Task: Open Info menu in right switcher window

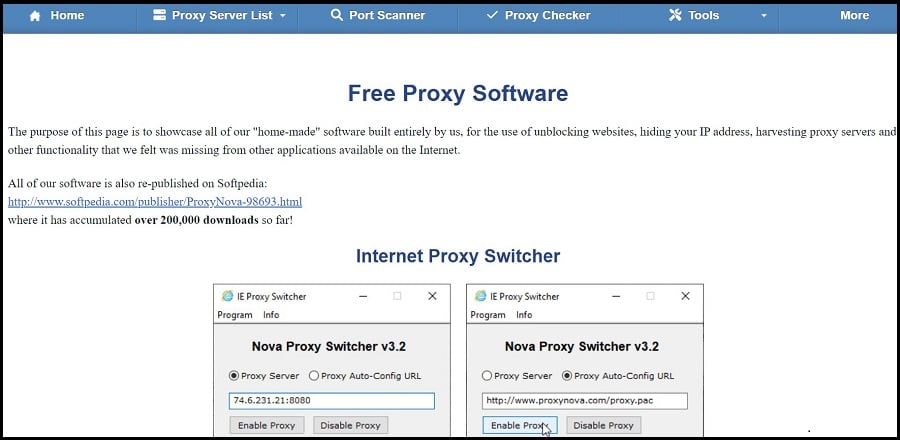Action: click(524, 314)
